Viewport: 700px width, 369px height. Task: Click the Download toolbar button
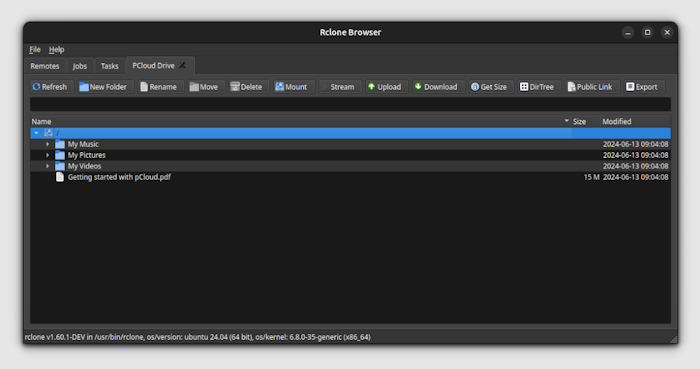pos(436,87)
